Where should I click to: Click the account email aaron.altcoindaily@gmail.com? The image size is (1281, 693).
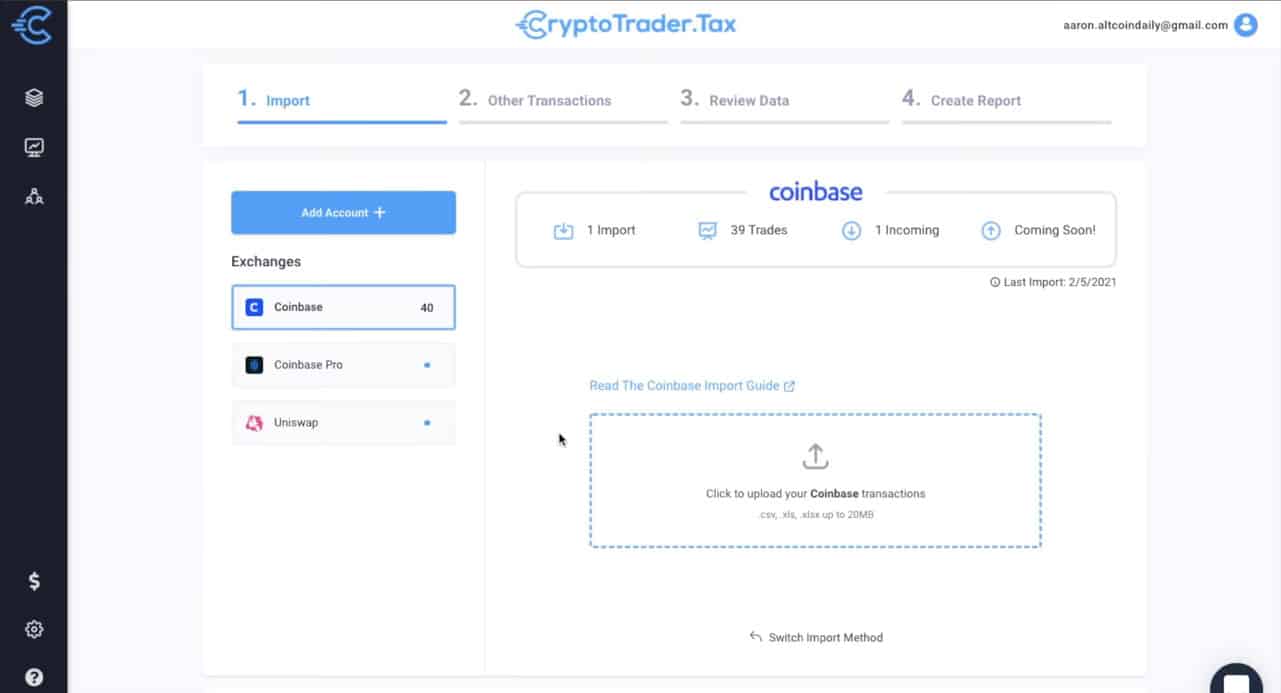1145,25
